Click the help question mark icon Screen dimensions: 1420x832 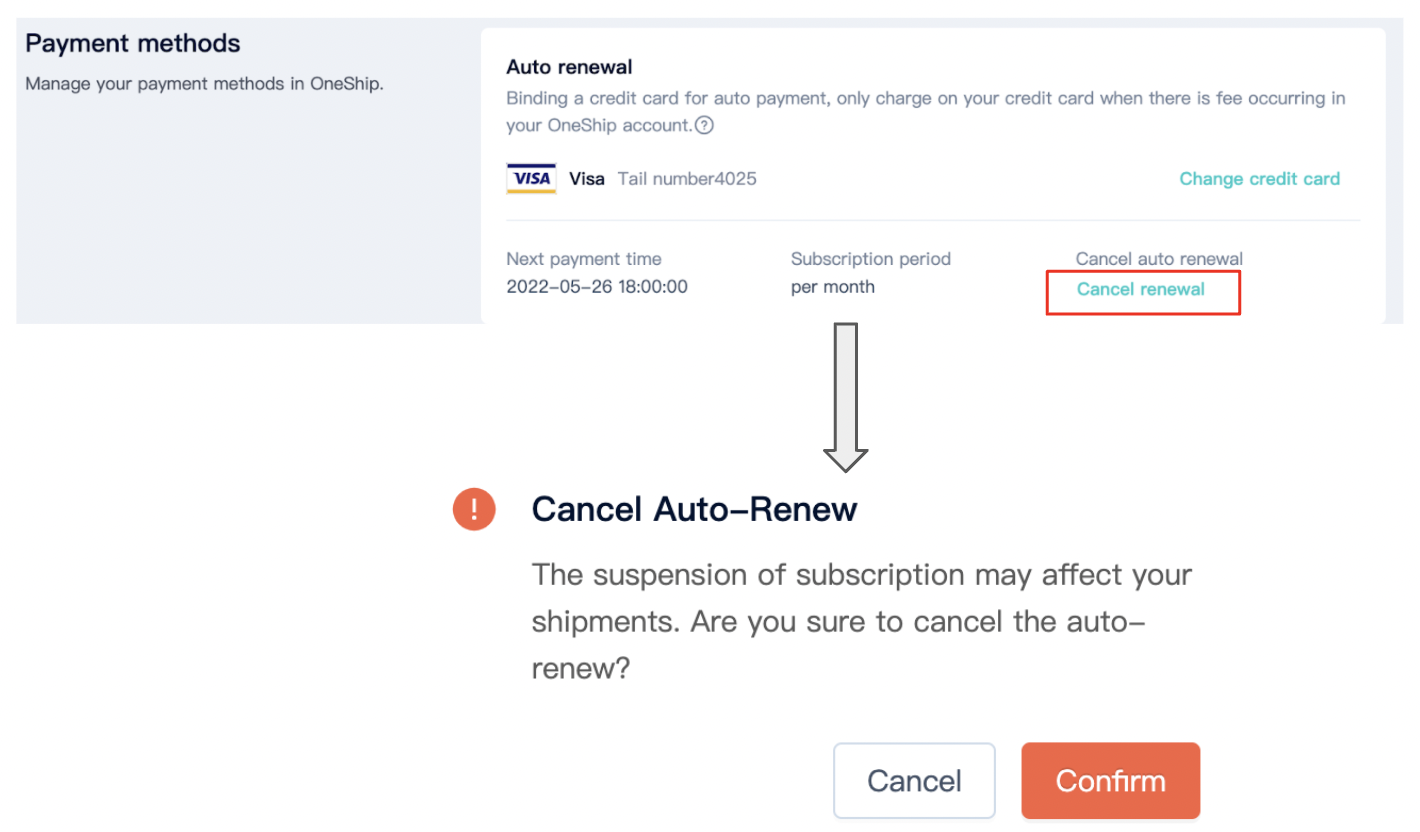(704, 126)
